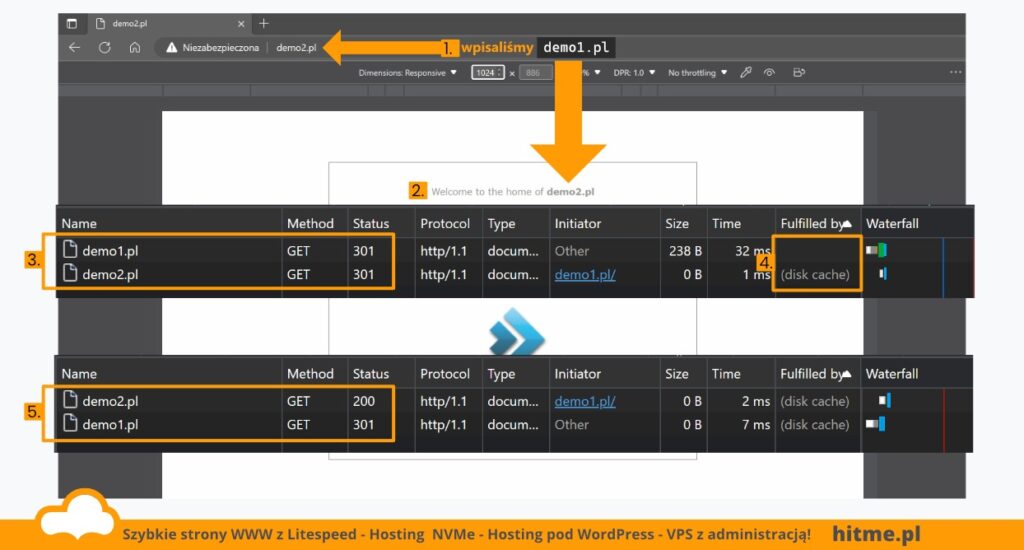Click (disk cache) cell in upper table
The image size is (1024, 550).
pos(815,274)
